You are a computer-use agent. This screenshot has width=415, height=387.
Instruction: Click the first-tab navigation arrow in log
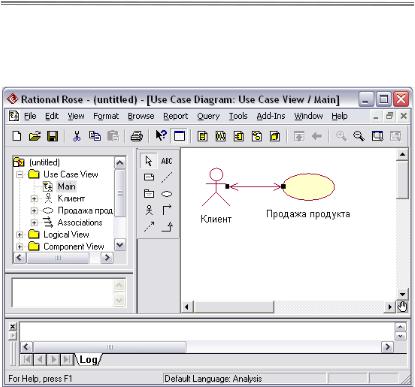tap(27, 360)
